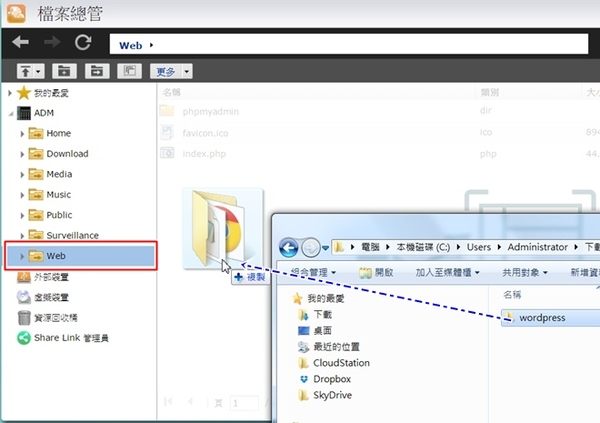Viewport: 600px width, 423px height.
Task: Open 虛擬裝置 in the sidebar
Action: click(43, 297)
